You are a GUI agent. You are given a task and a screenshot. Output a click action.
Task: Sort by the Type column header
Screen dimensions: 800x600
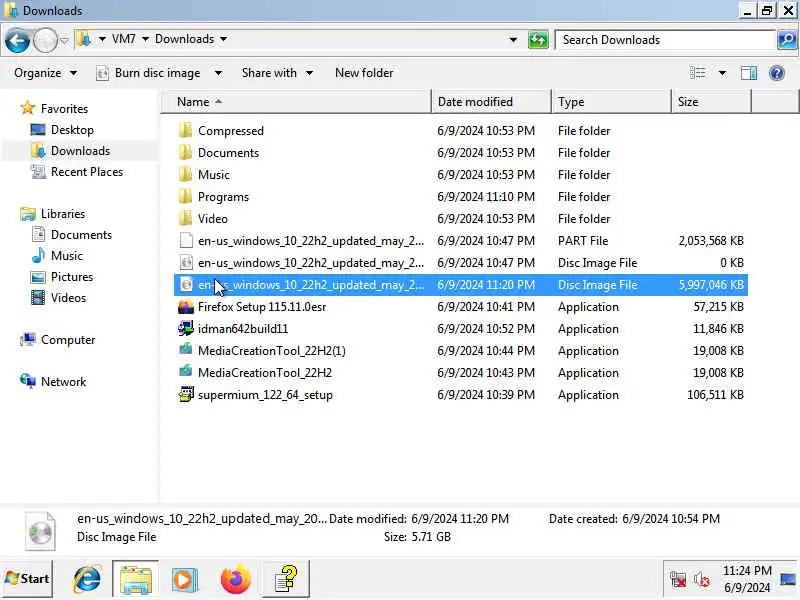pos(611,102)
